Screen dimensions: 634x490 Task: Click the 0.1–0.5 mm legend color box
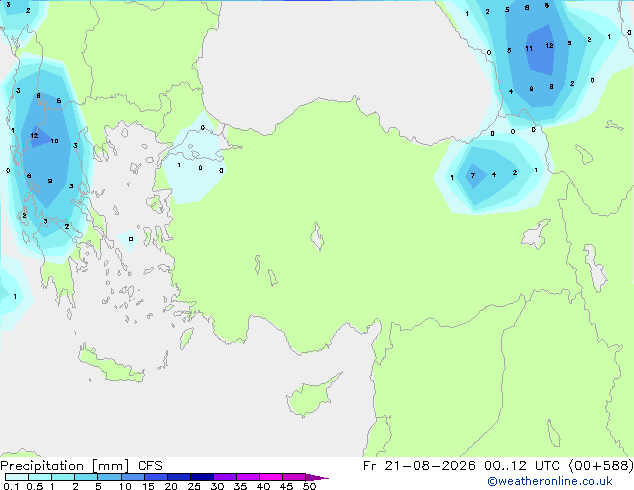[x=17, y=477]
